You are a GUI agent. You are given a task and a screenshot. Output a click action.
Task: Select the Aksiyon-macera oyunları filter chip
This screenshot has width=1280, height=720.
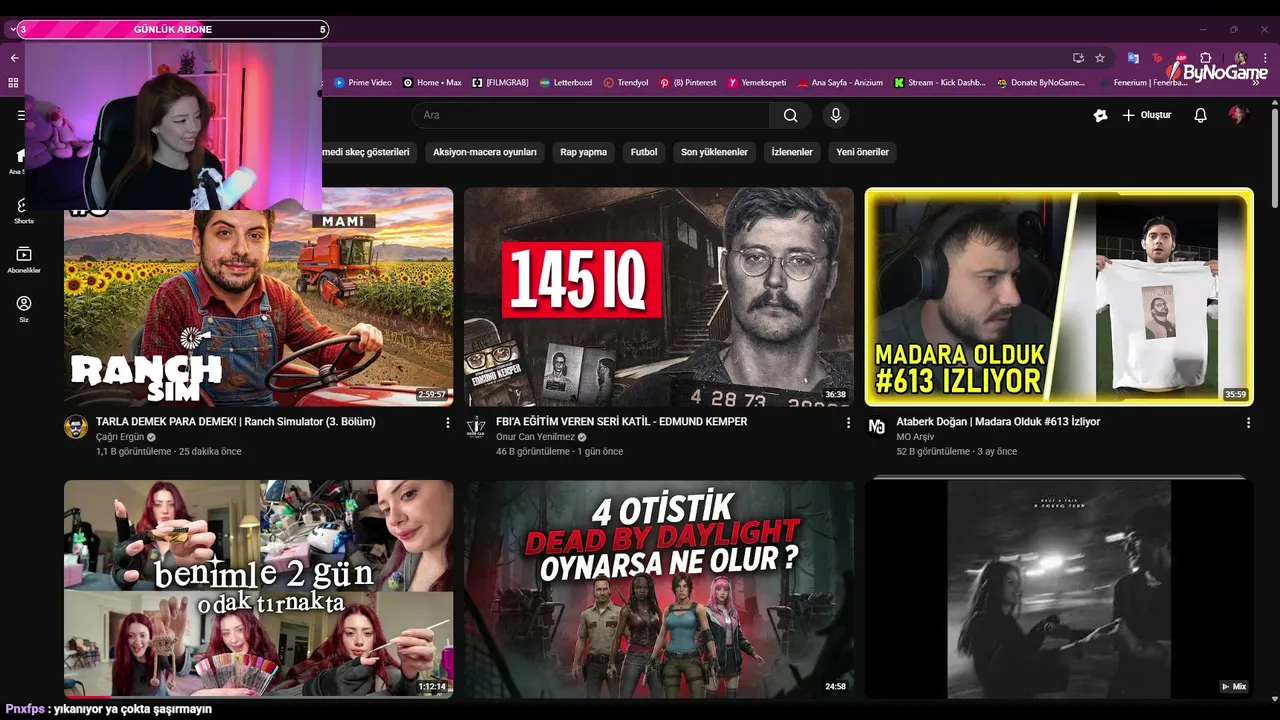click(x=485, y=152)
